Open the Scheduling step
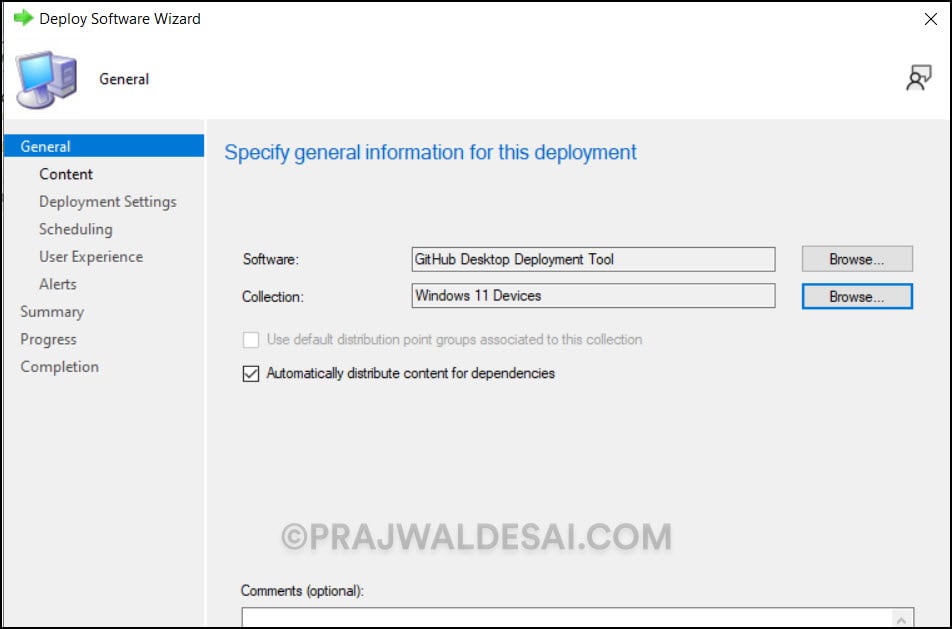 (75, 230)
